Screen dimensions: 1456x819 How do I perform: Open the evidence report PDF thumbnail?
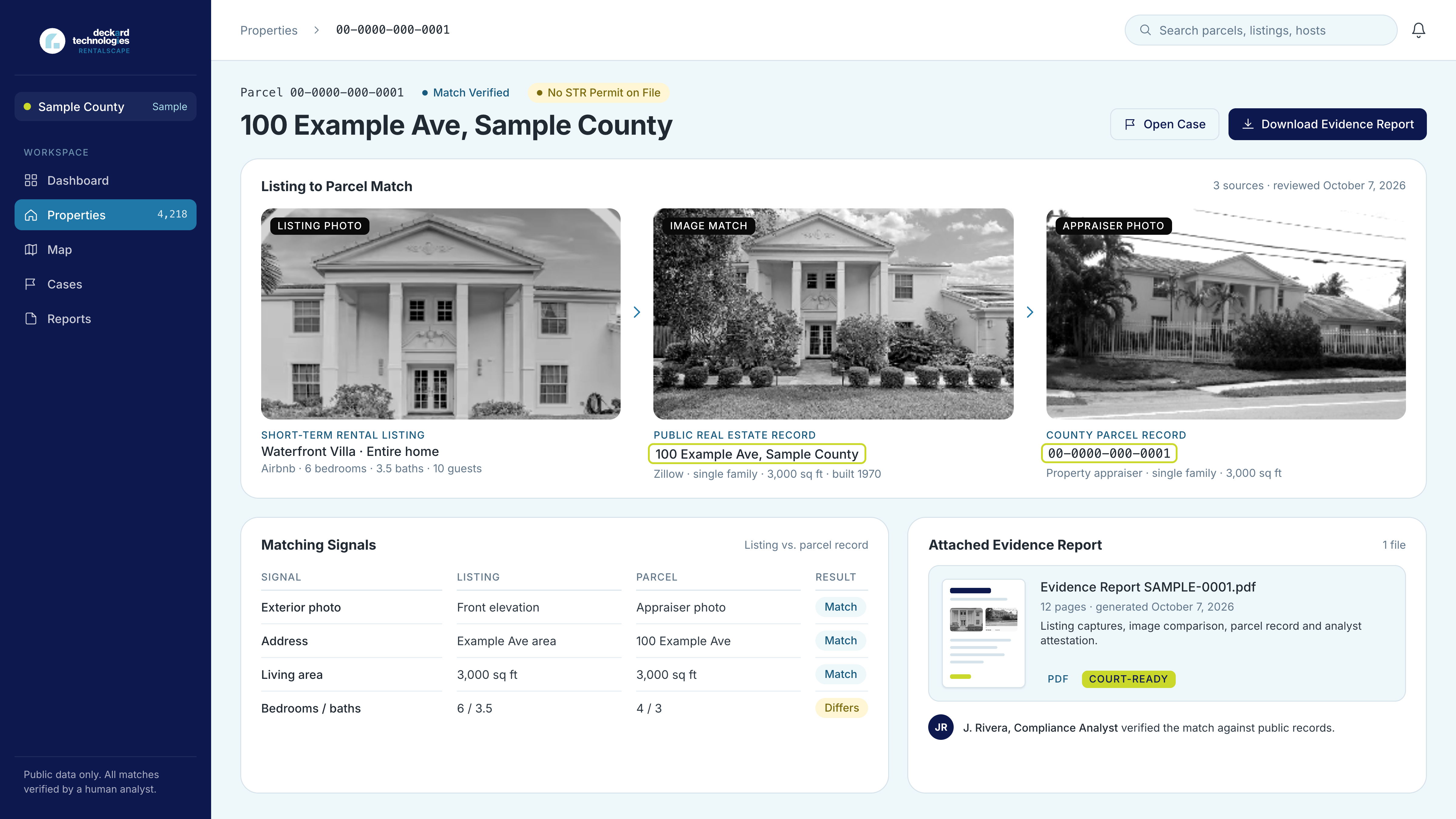tap(983, 632)
